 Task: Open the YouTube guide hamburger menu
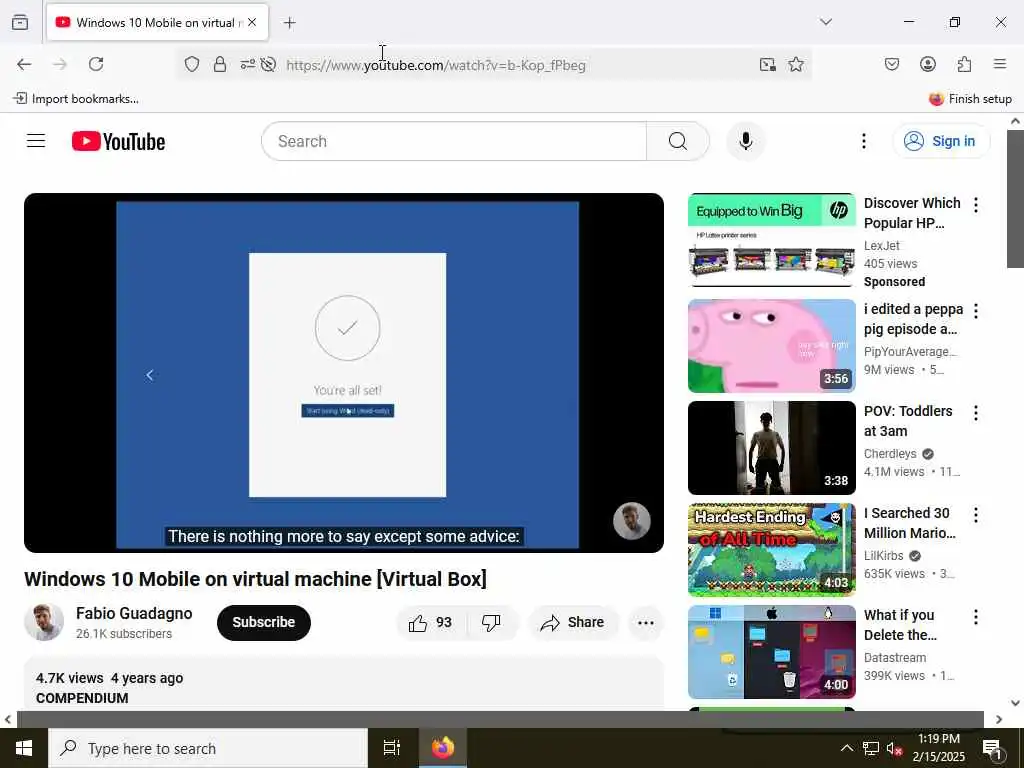[36, 141]
